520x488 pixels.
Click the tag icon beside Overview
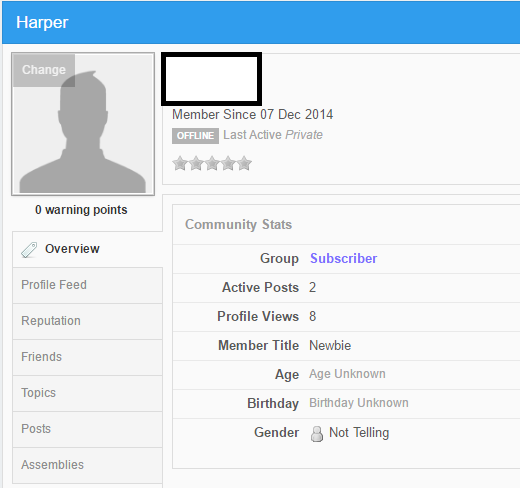point(29,250)
